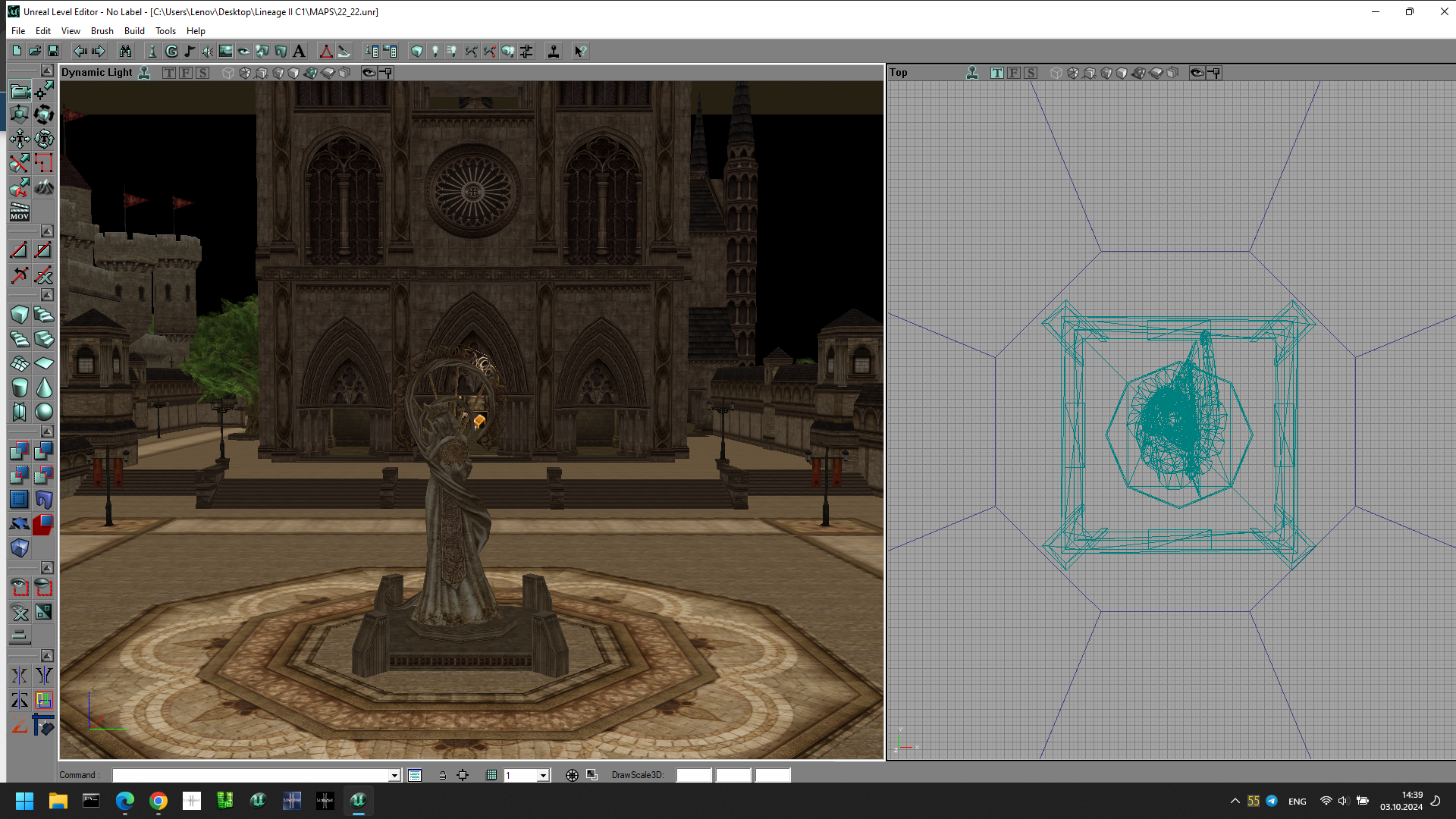The height and width of the screenshot is (819, 1456).
Task: Open a map with the Open File icon
Action: click(x=35, y=51)
